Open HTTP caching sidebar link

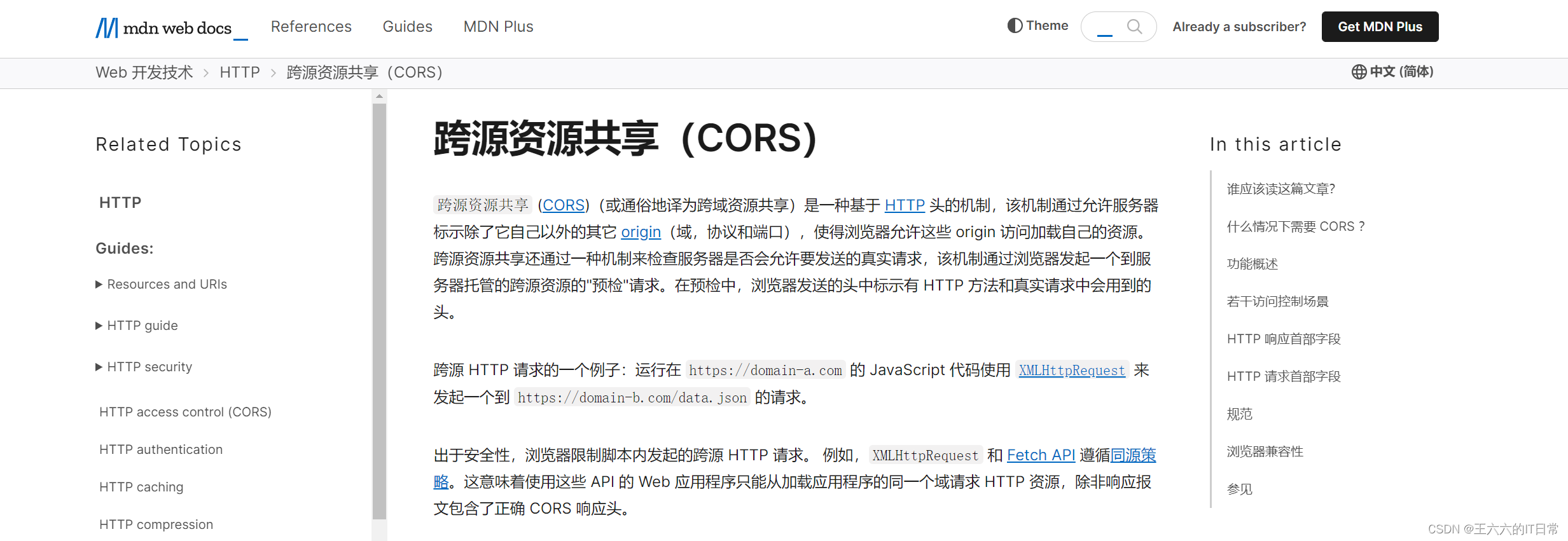click(141, 487)
